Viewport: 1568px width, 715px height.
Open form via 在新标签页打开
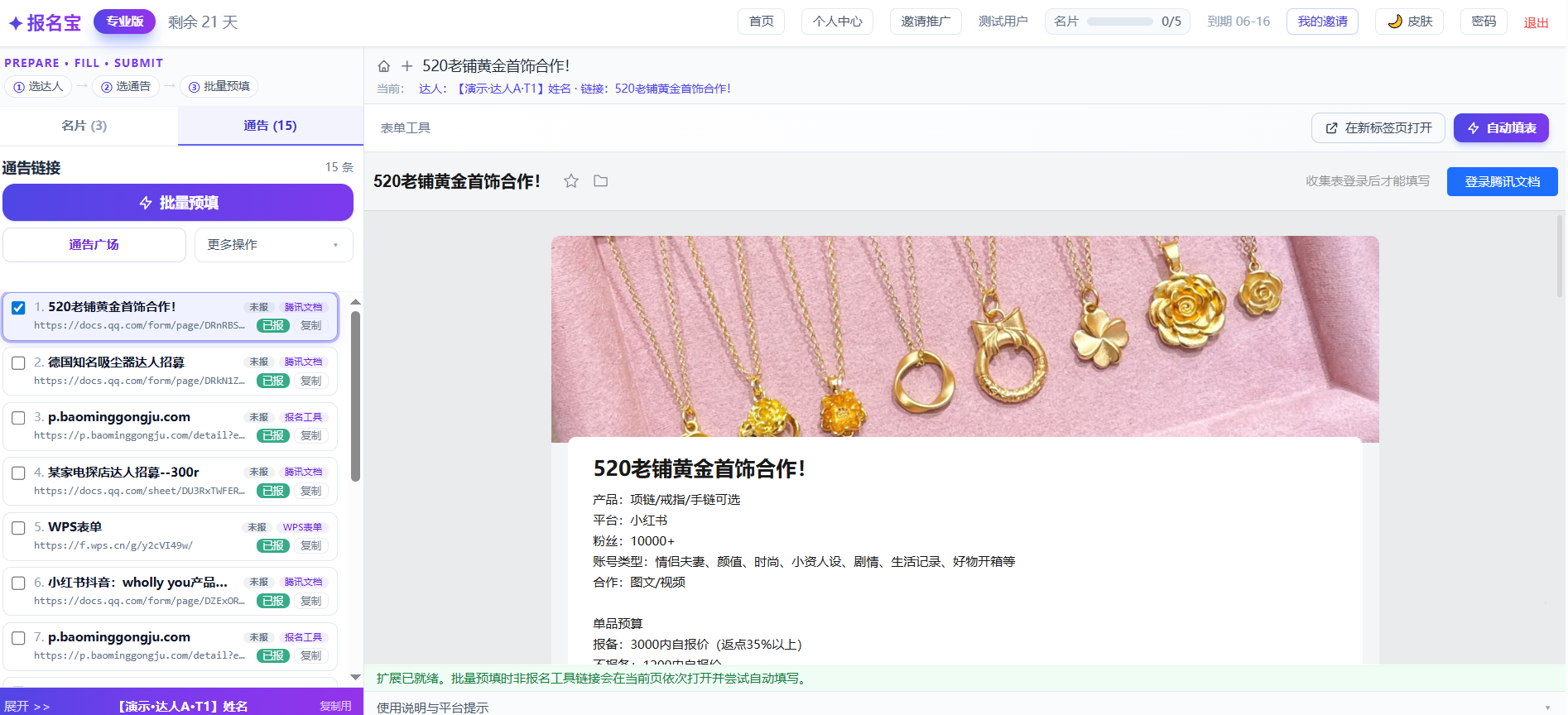(1378, 128)
